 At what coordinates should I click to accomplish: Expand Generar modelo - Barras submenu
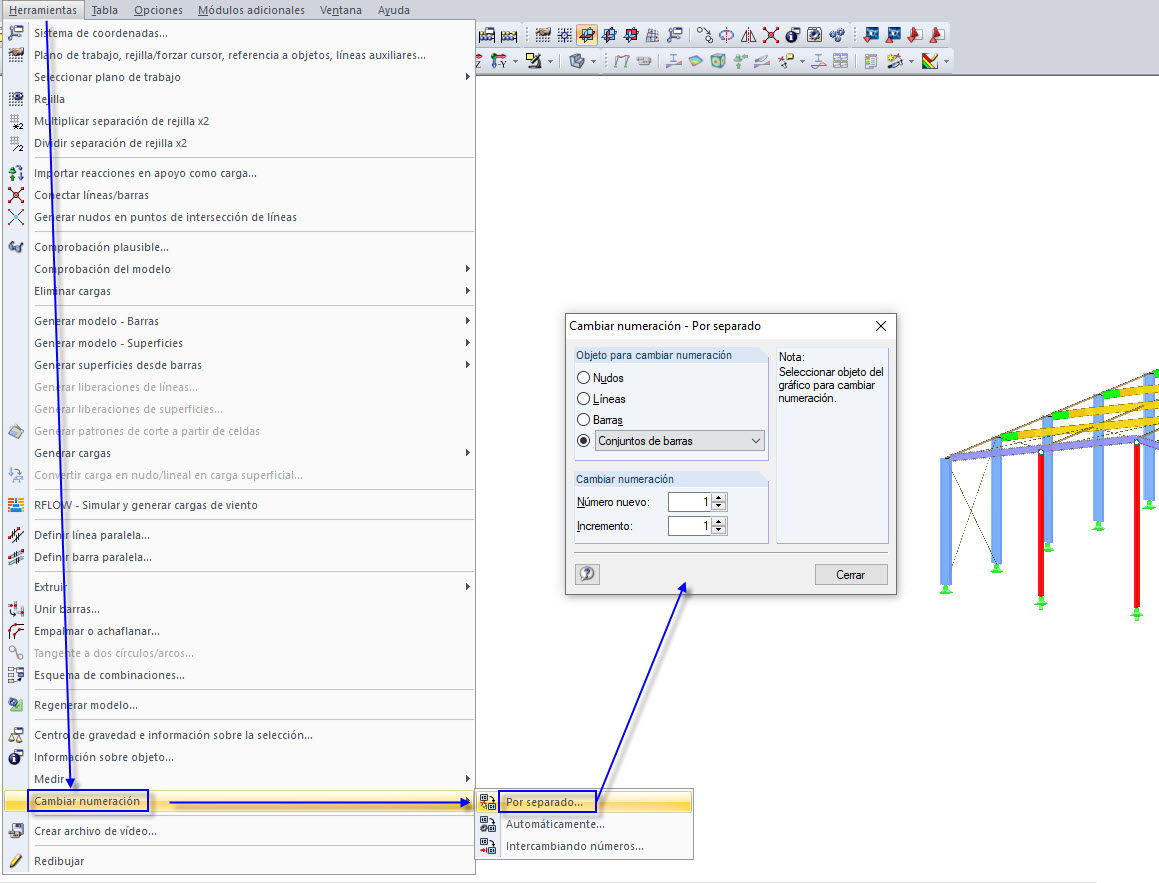(467, 321)
